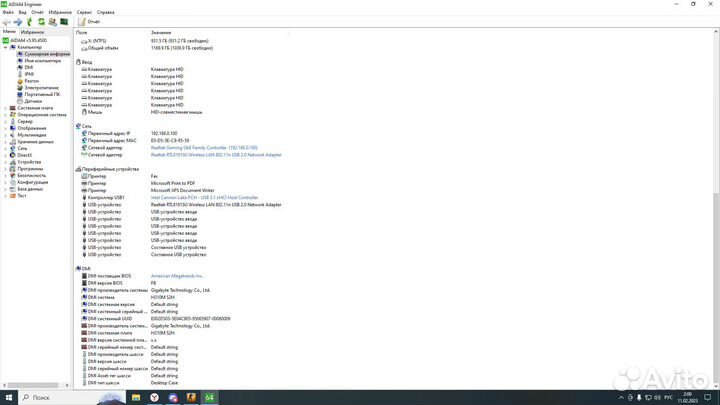Open the Отчет report toolbar button
Screen dimensions: 720x405
coord(90,20)
